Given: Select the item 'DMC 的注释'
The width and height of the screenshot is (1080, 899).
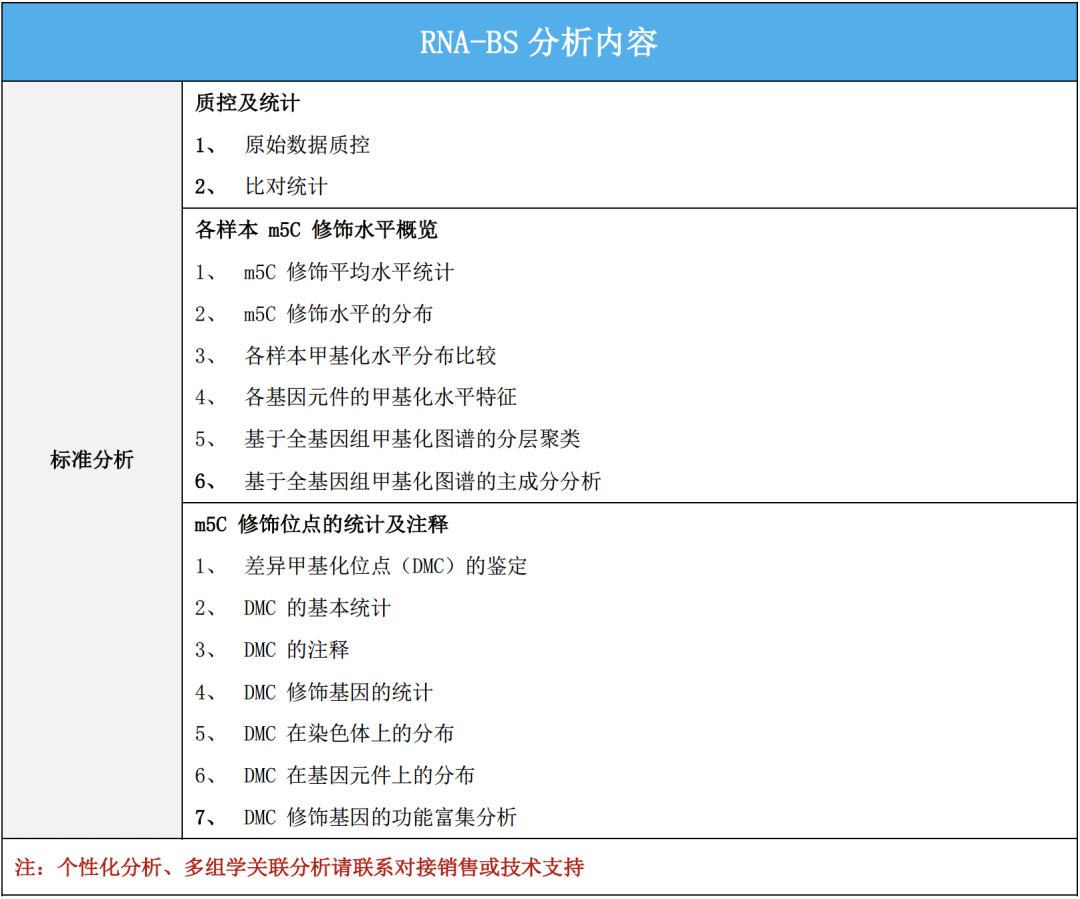Looking at the screenshot, I should pyautogui.click(x=296, y=650).
